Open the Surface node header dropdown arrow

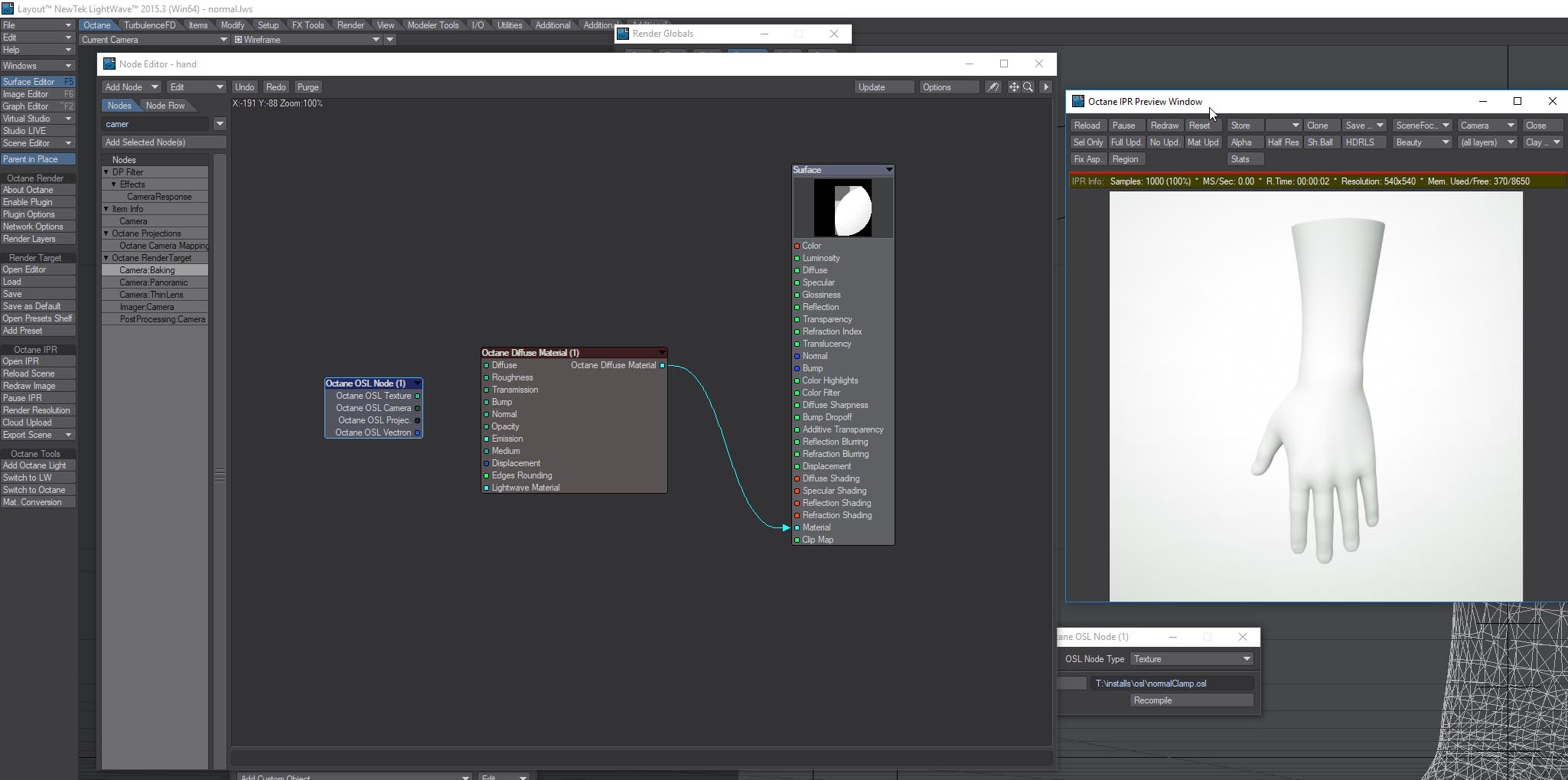click(x=888, y=170)
